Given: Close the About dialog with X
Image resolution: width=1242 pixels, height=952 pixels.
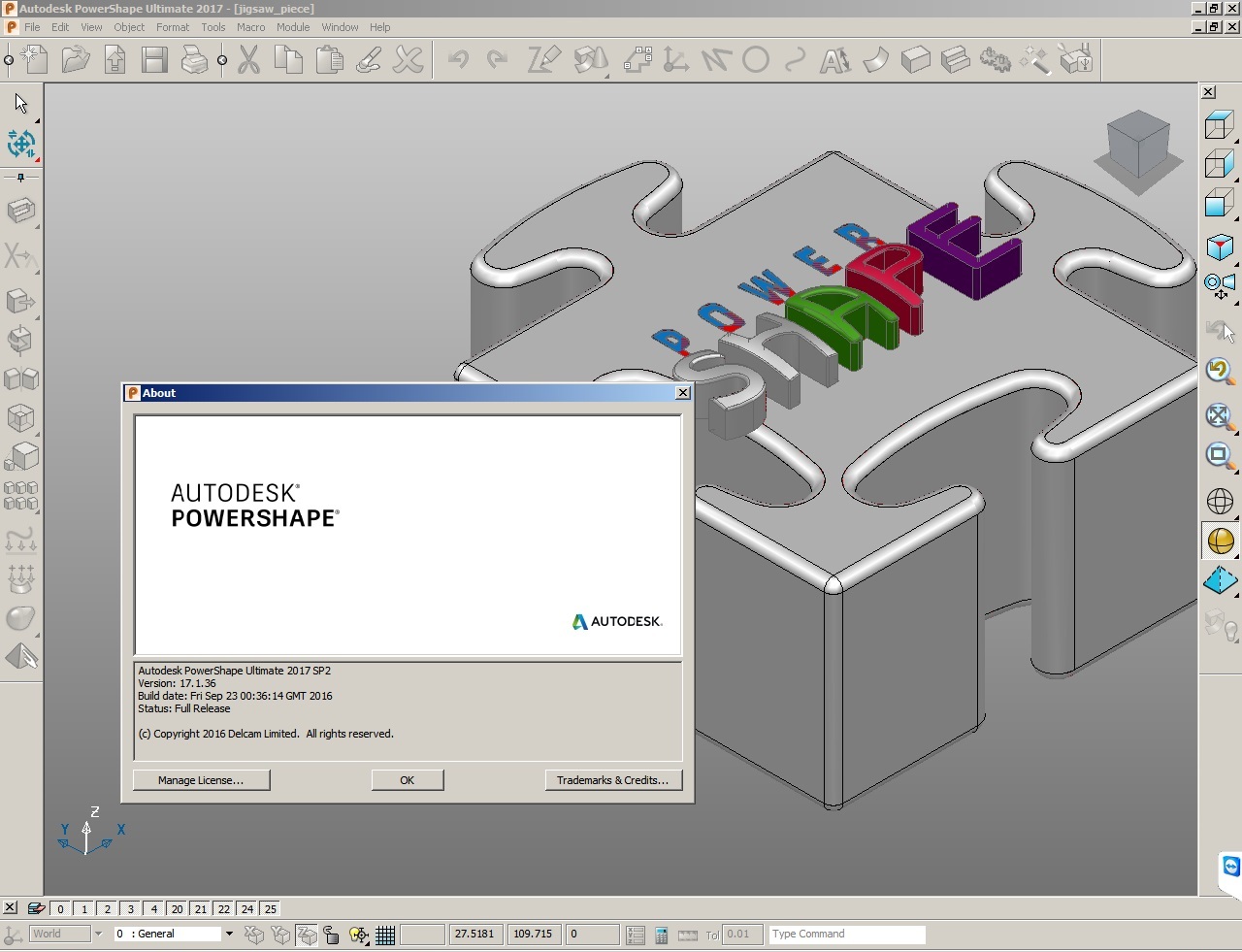Looking at the screenshot, I should (683, 393).
